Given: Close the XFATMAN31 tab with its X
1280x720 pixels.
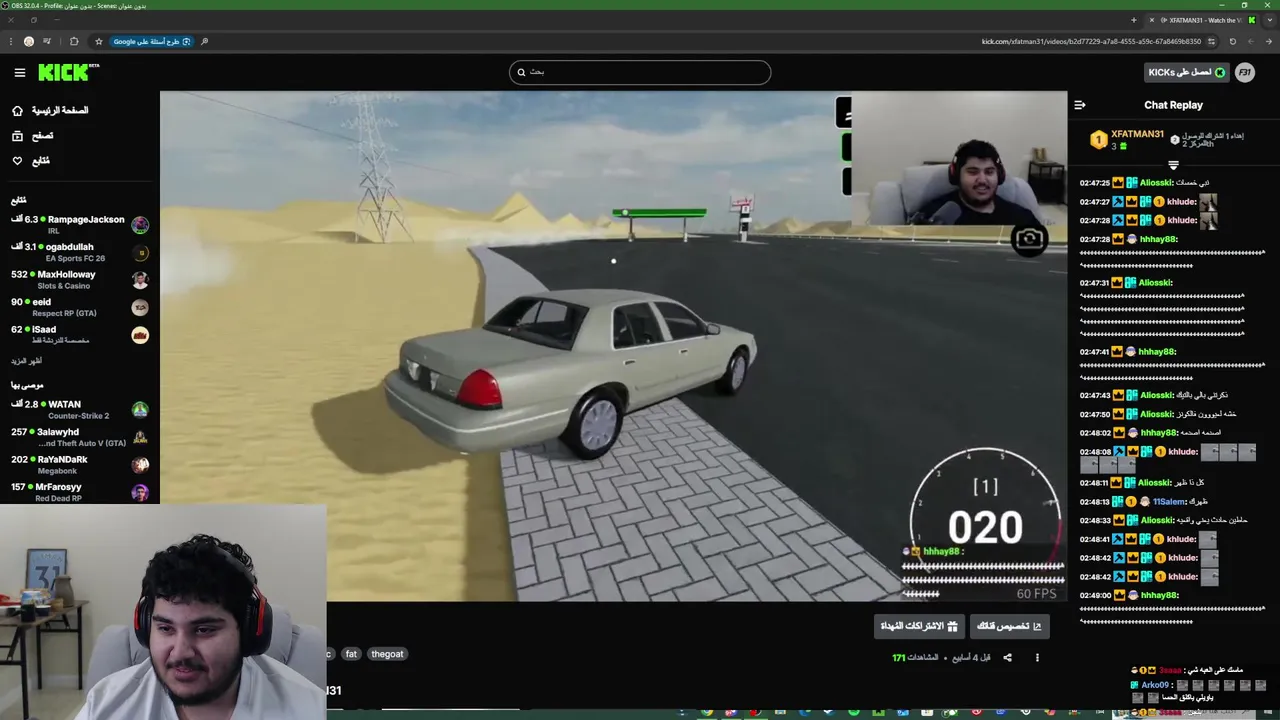Looking at the screenshot, I should 1152,20.
